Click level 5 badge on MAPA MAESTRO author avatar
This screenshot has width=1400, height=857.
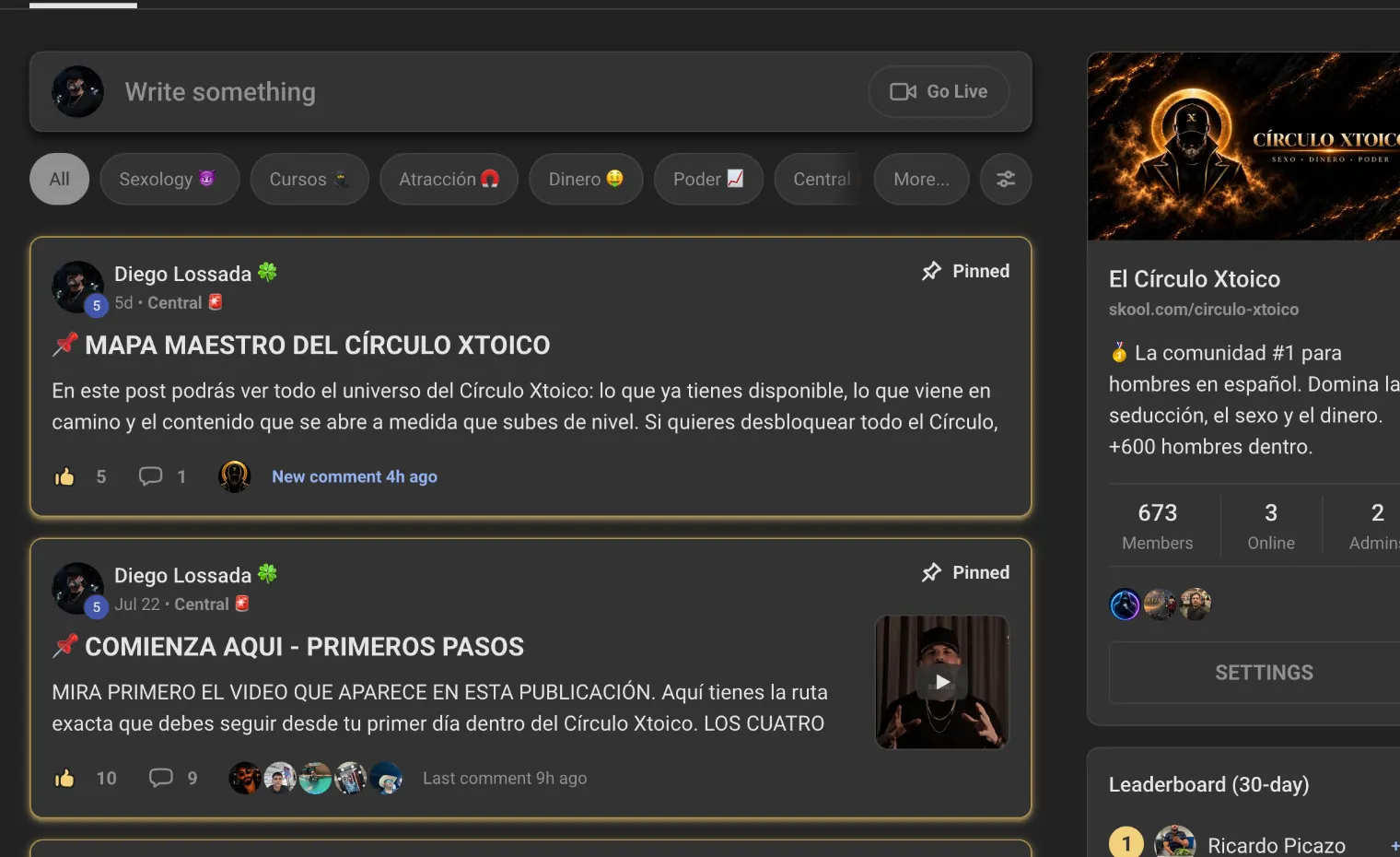tap(97, 306)
